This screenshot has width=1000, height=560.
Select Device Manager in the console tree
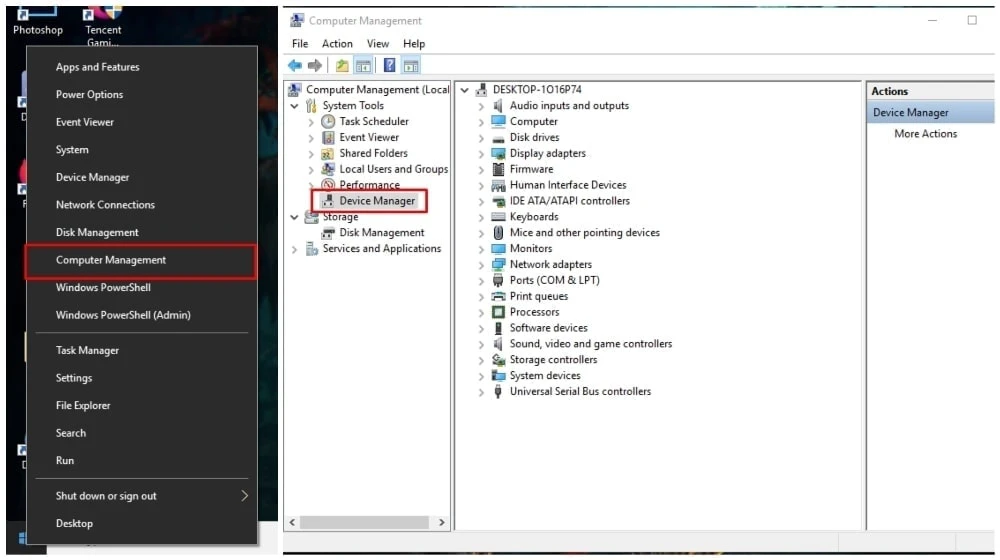[377, 201]
